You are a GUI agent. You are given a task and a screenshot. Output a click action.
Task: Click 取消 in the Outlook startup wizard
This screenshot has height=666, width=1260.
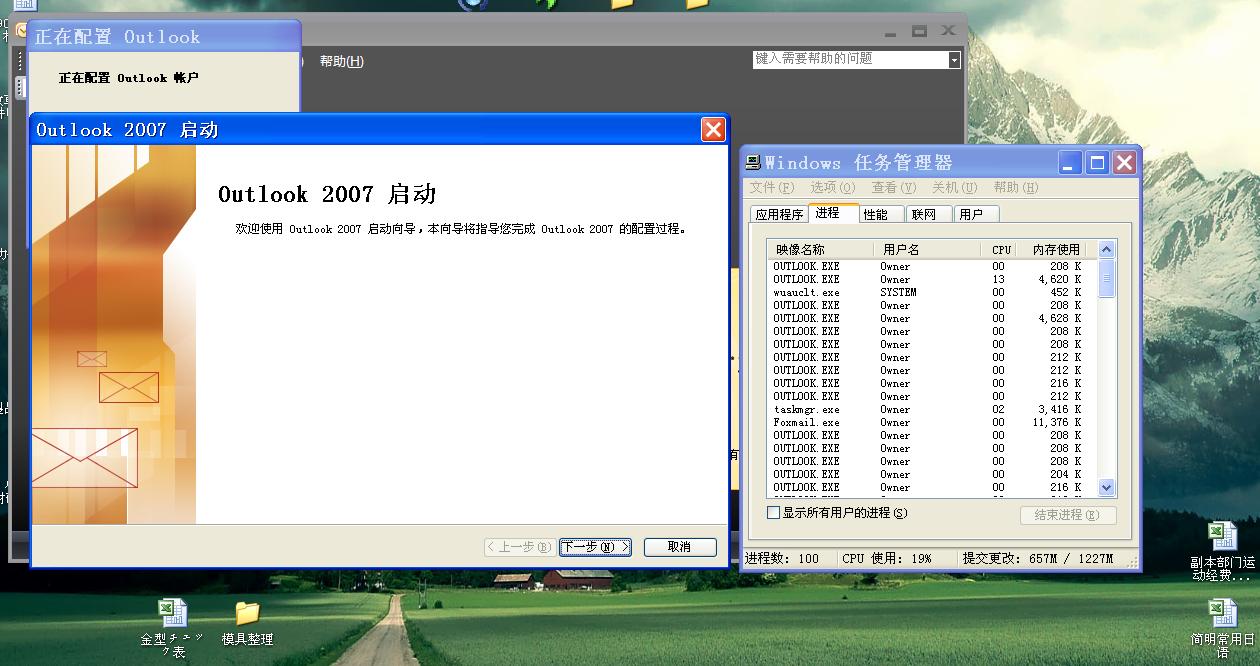point(680,547)
